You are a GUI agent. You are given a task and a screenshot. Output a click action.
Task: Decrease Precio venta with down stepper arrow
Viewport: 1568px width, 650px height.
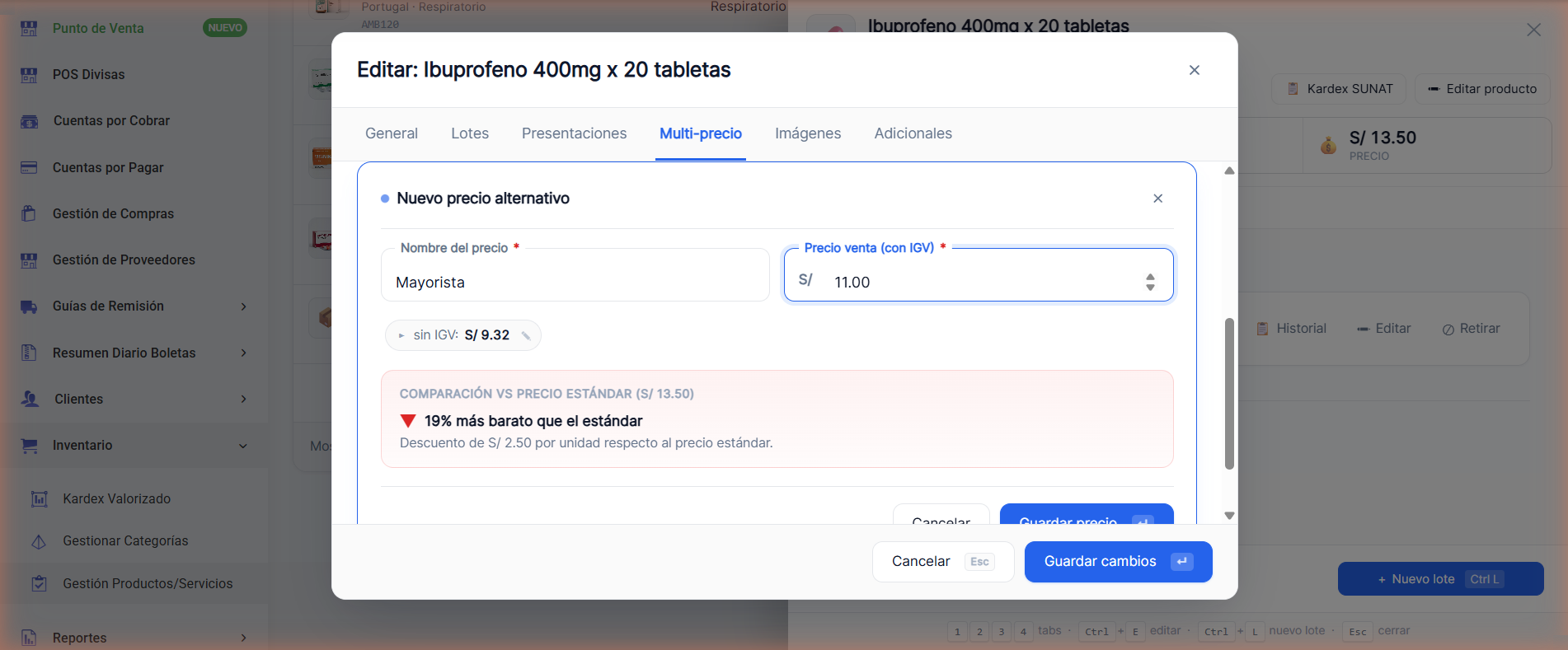tap(1150, 288)
